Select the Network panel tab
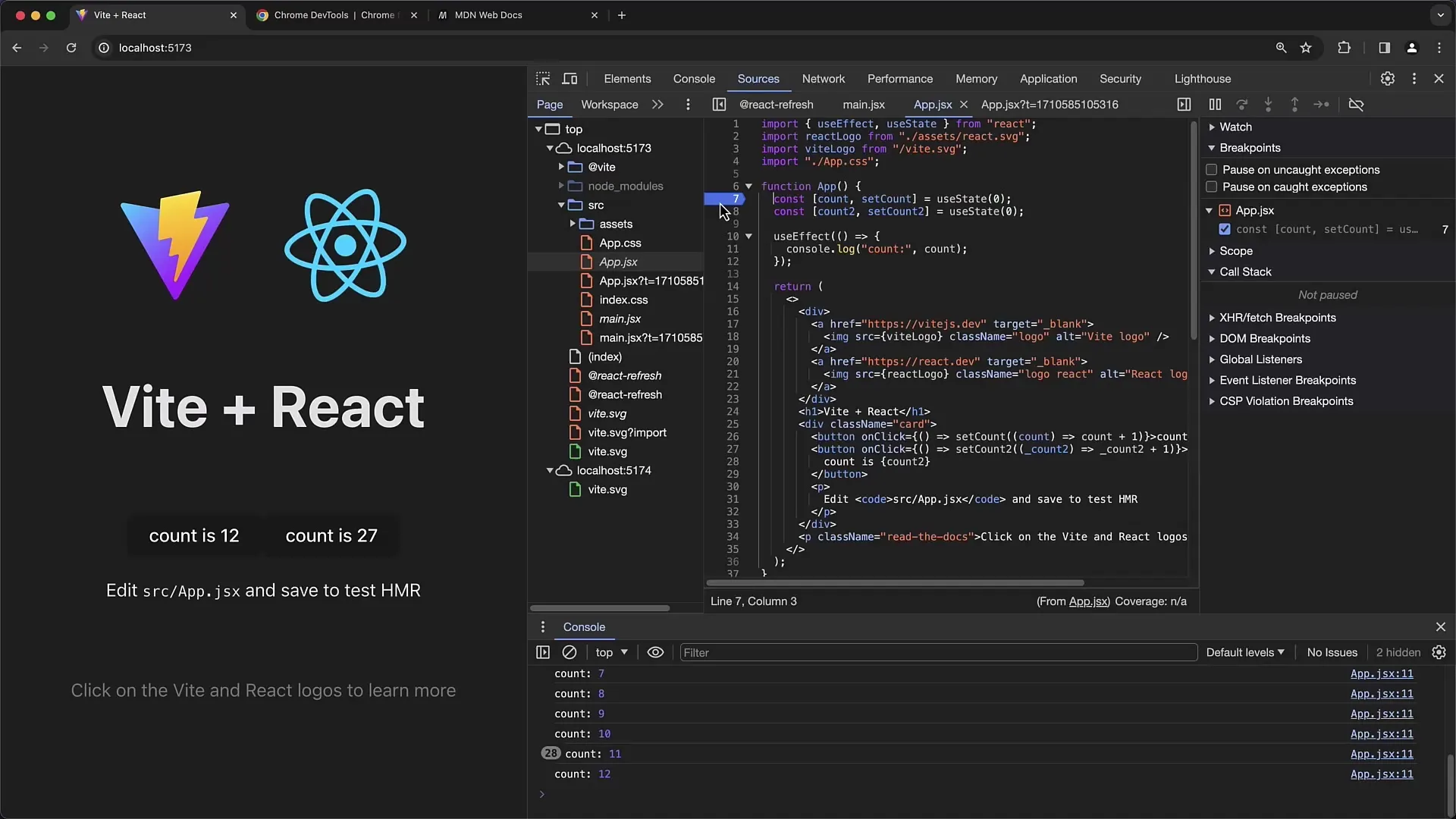This screenshot has width=1456, height=819. pos(823,78)
